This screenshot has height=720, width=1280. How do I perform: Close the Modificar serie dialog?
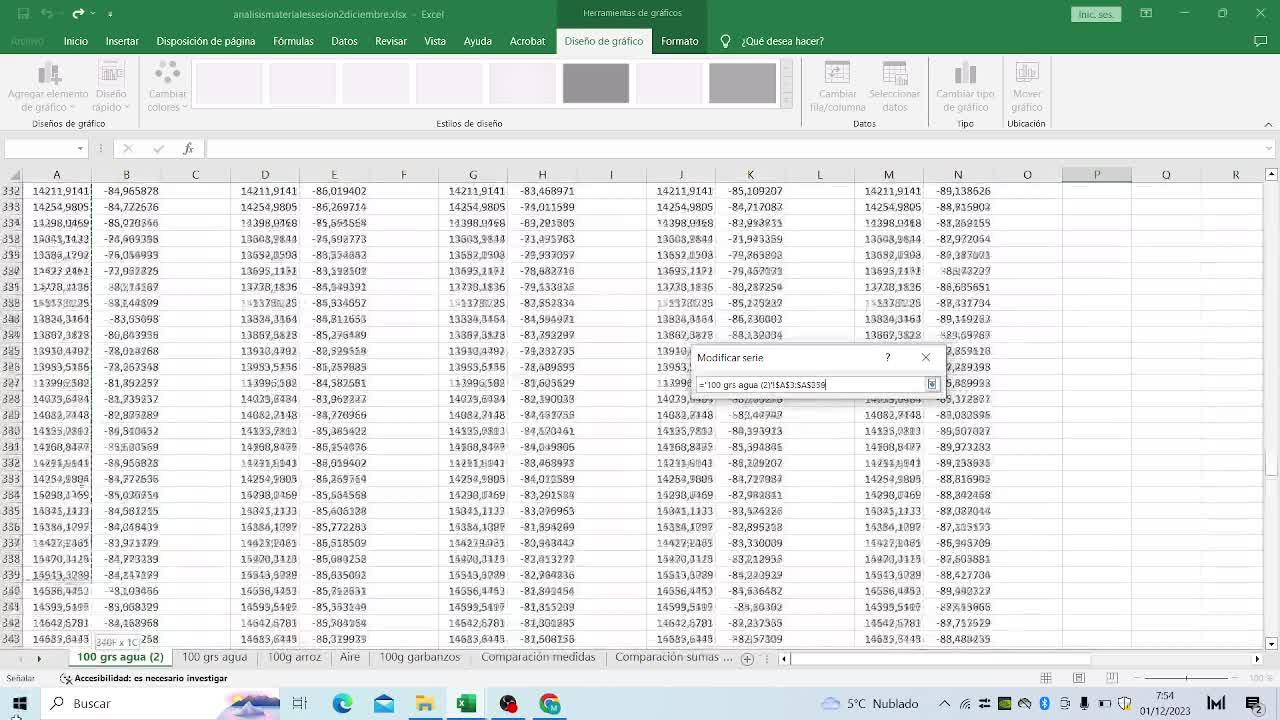pos(926,357)
